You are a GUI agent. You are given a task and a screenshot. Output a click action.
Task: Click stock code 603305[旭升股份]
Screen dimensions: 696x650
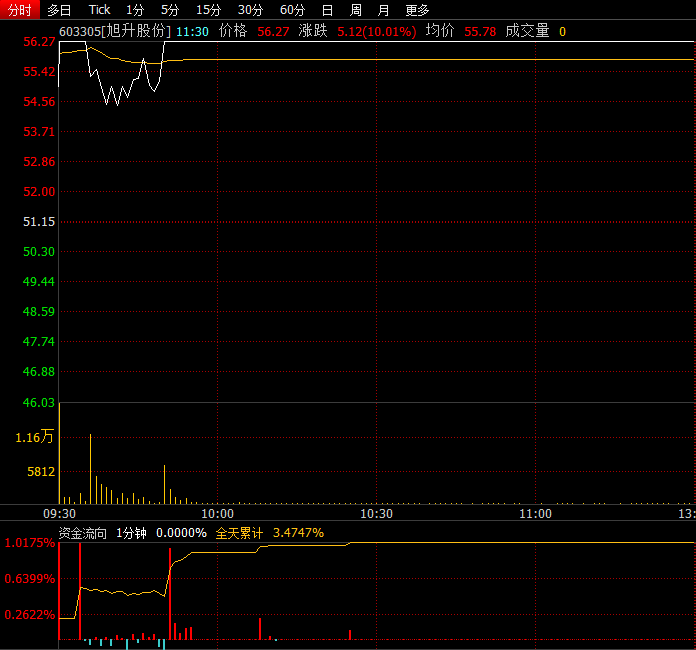115,31
